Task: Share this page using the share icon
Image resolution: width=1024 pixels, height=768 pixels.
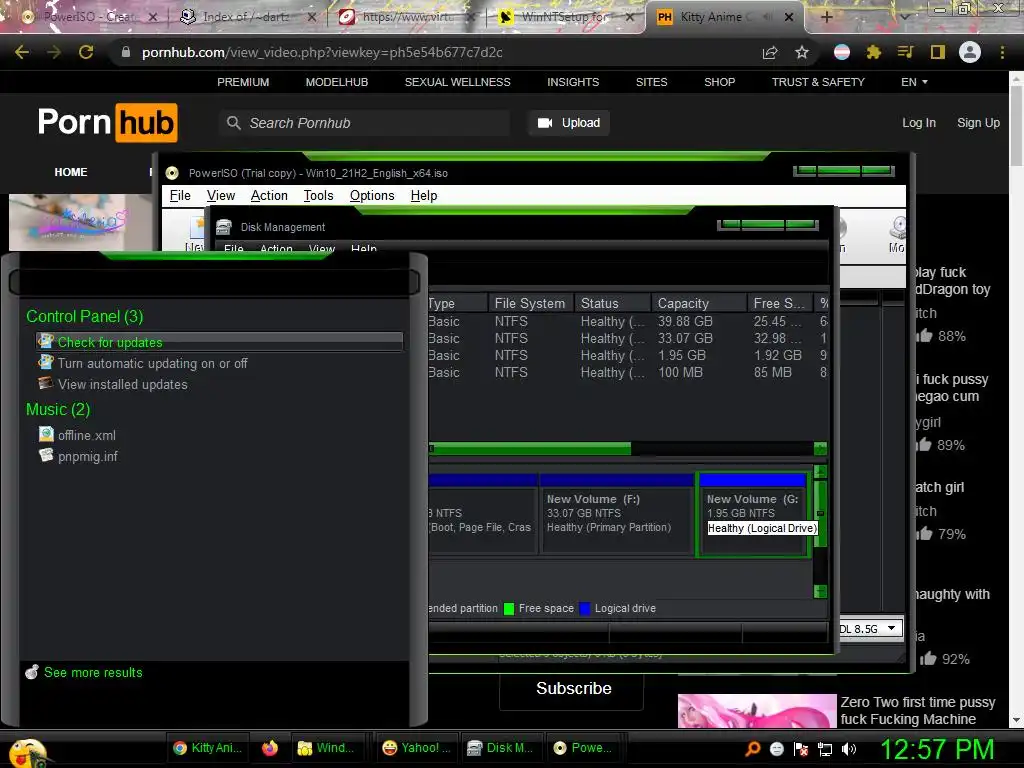Action: (x=770, y=52)
